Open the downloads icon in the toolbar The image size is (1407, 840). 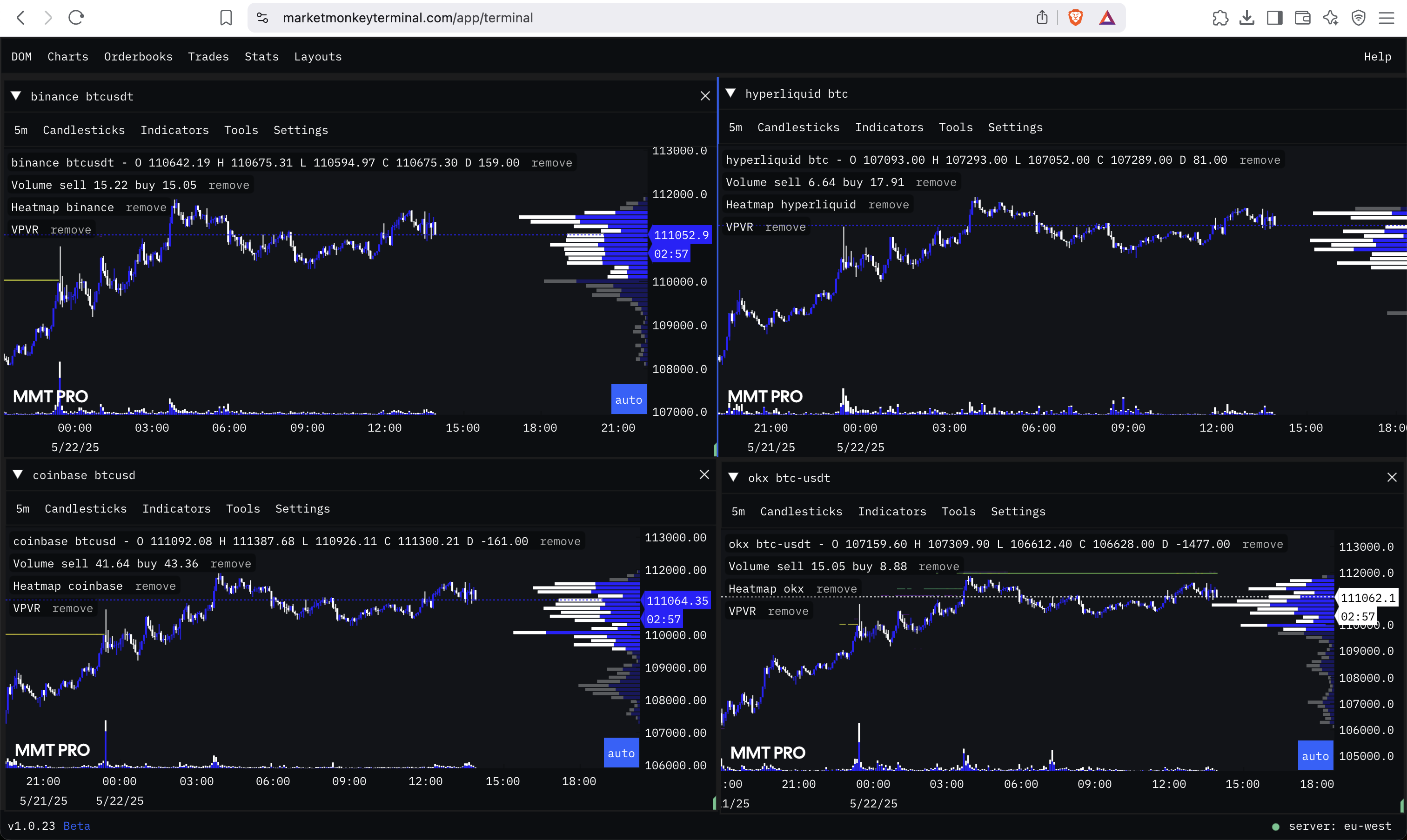click(1247, 18)
